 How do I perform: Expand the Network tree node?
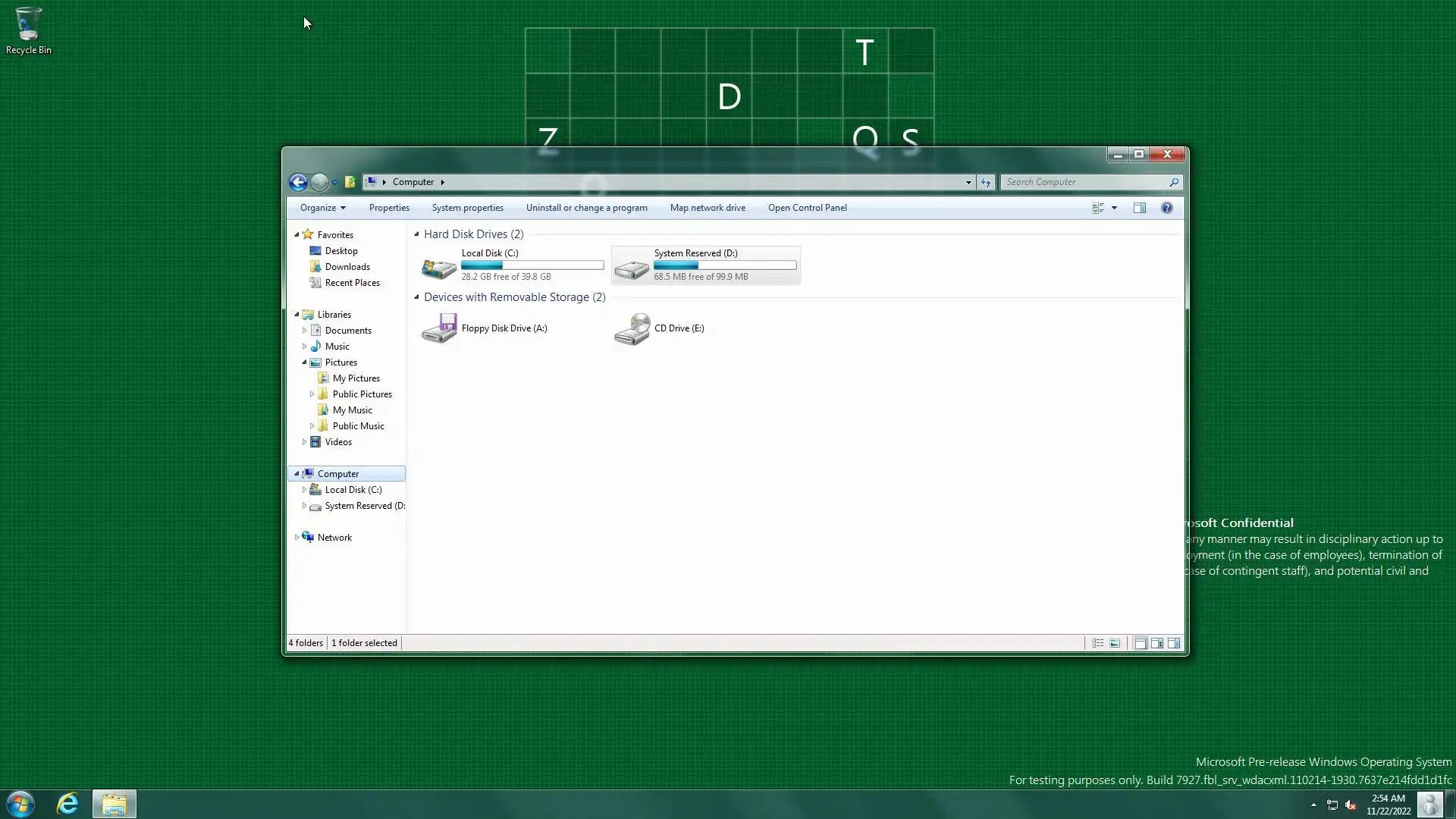(297, 538)
